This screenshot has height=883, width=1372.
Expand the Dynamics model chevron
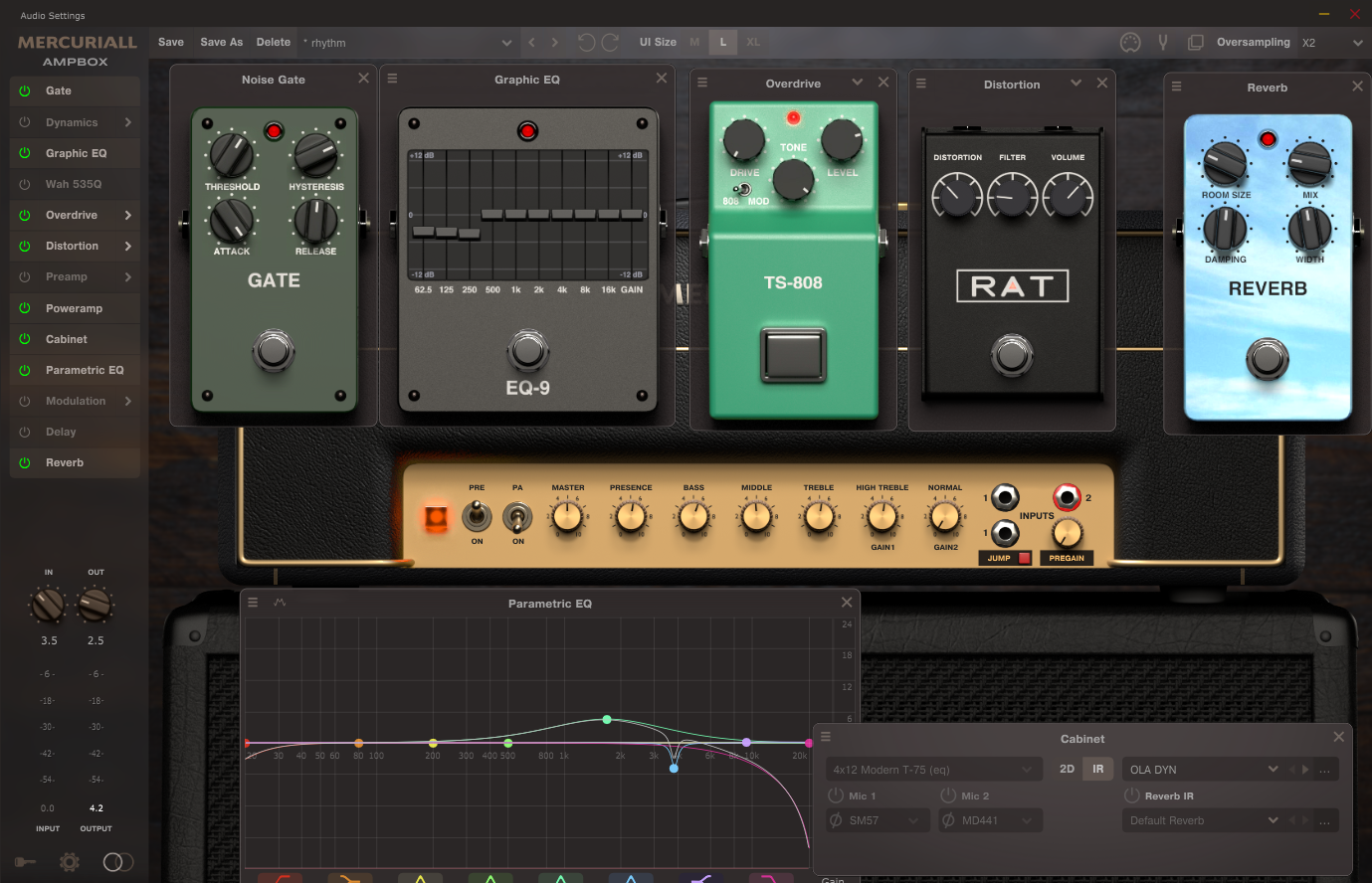(x=128, y=122)
